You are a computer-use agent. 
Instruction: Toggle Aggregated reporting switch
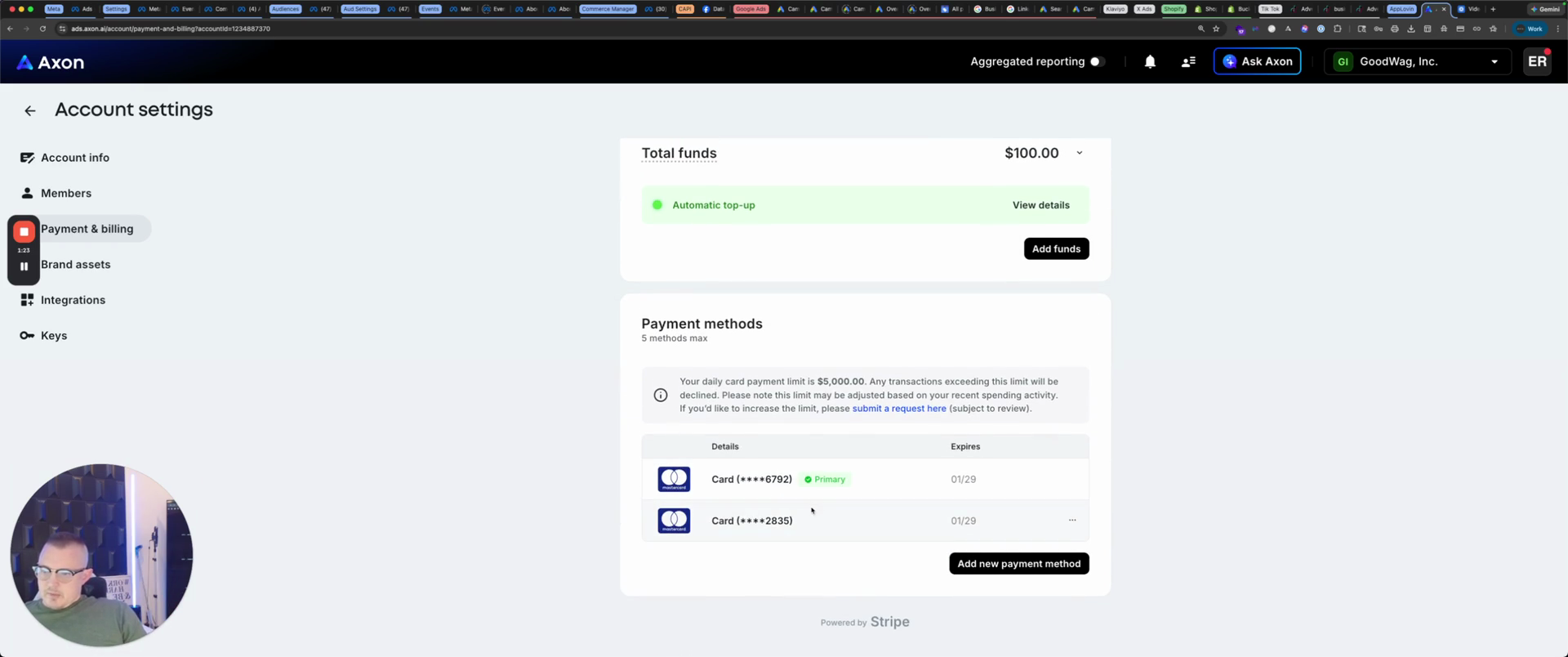pyautogui.click(x=1097, y=61)
